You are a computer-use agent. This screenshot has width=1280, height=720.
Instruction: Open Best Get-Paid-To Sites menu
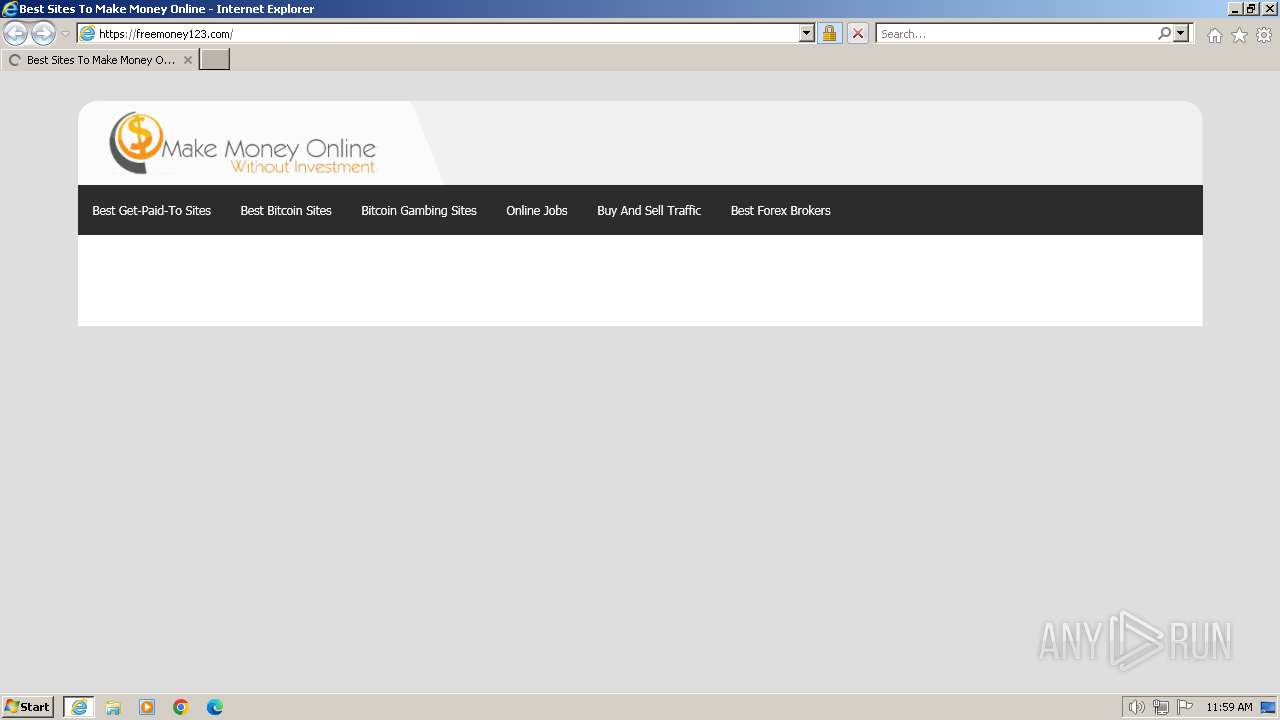click(152, 210)
